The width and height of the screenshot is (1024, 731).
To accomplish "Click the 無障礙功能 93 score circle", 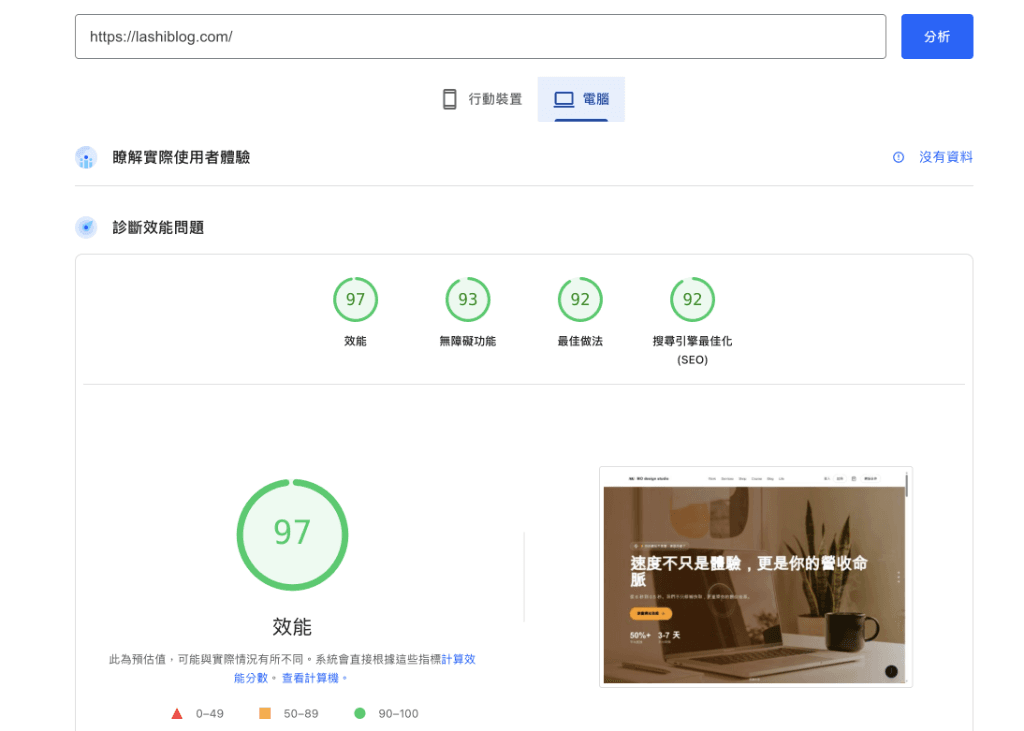I will tap(467, 299).
